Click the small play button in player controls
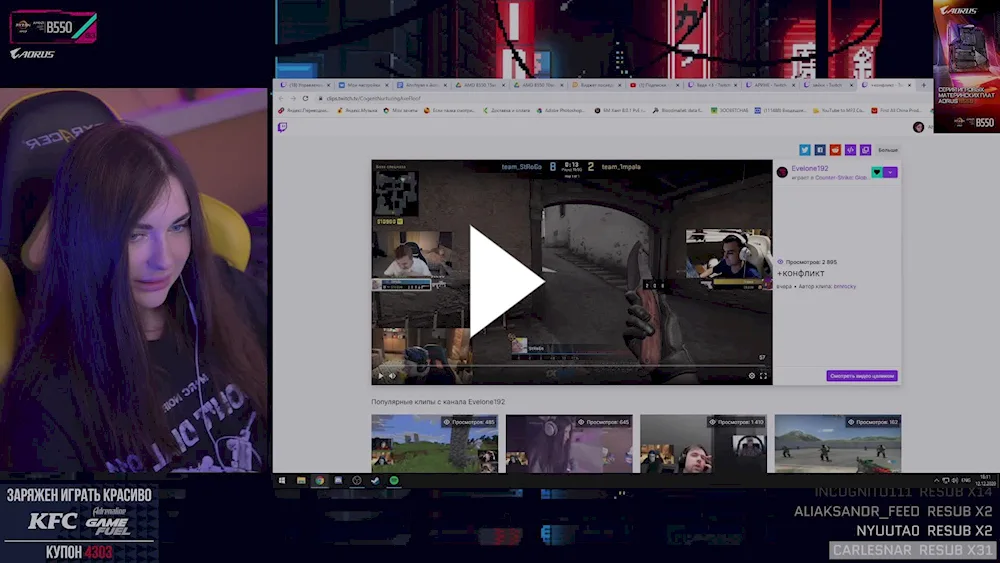The height and width of the screenshot is (563, 1000). pos(381,376)
